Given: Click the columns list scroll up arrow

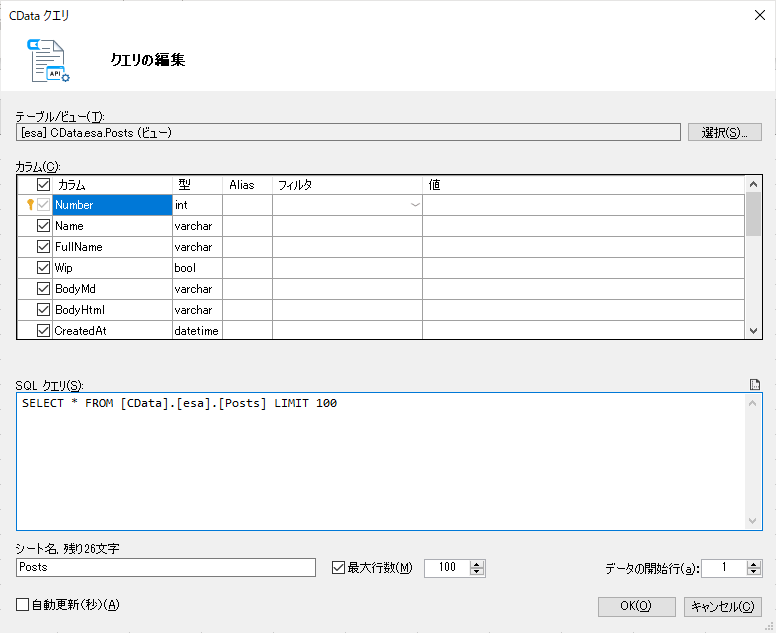Looking at the screenshot, I should [x=753, y=184].
